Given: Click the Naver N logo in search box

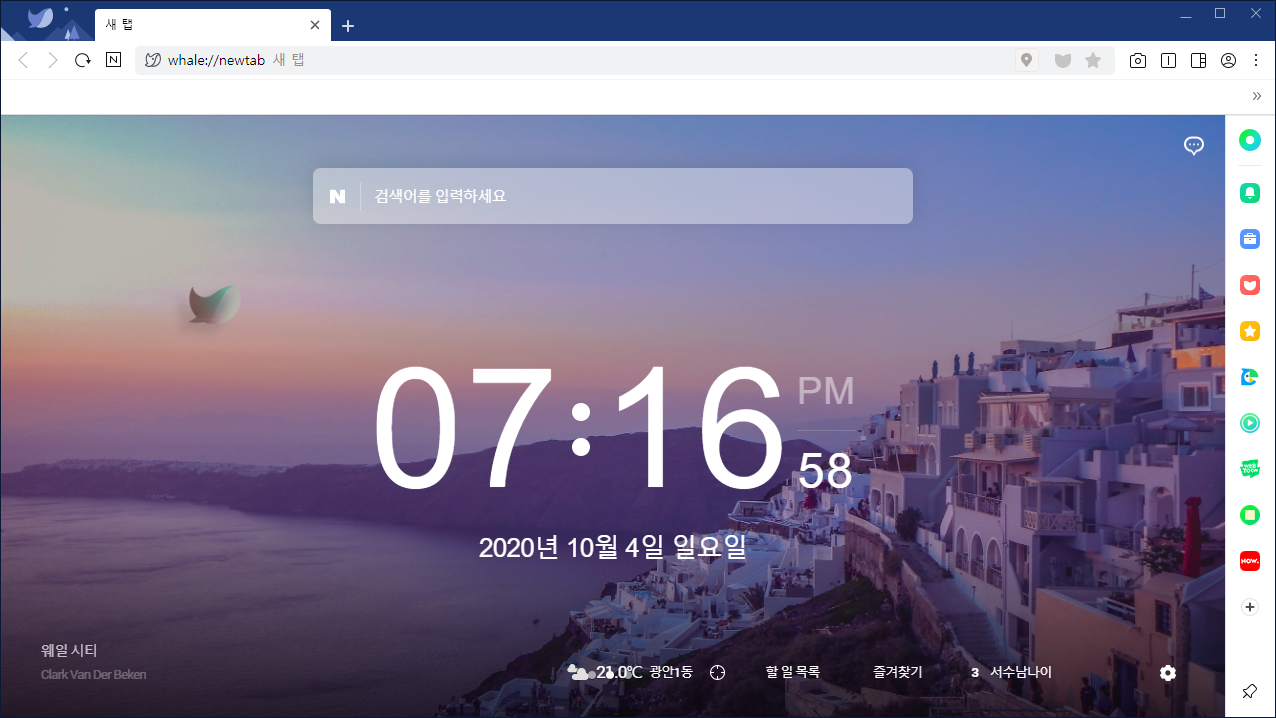Looking at the screenshot, I should [337, 196].
